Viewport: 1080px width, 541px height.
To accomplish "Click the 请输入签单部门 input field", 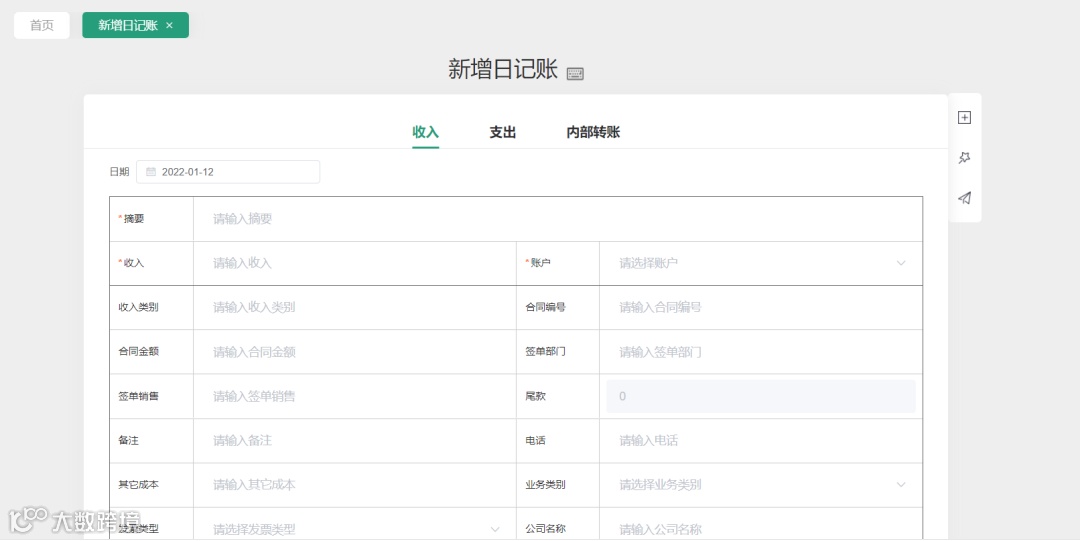I will pos(761,351).
